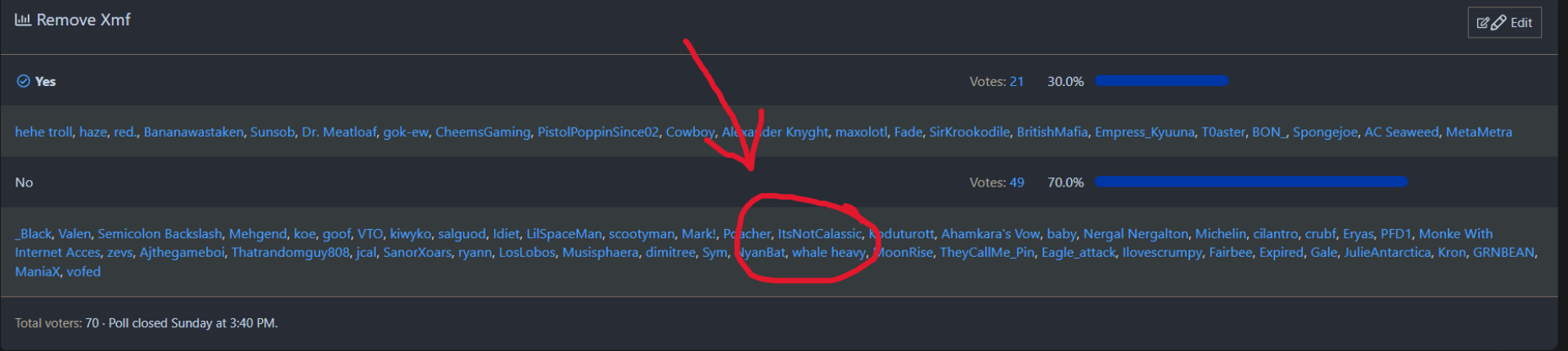Click the checkmark icon beside Yes
Image resolution: width=1568 pixels, height=351 pixels.
pos(24,81)
